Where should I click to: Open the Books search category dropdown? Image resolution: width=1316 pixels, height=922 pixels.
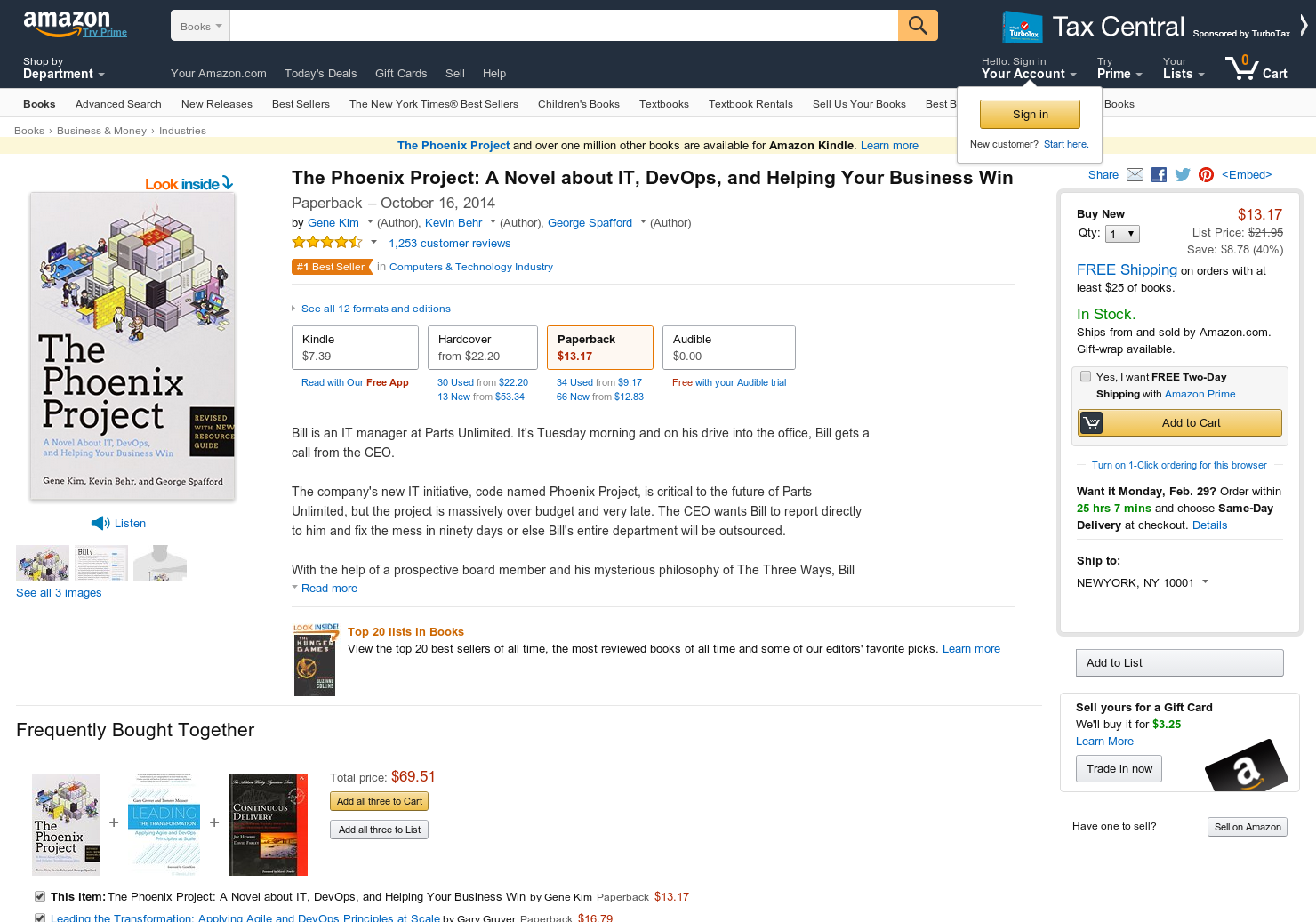pyautogui.click(x=200, y=26)
